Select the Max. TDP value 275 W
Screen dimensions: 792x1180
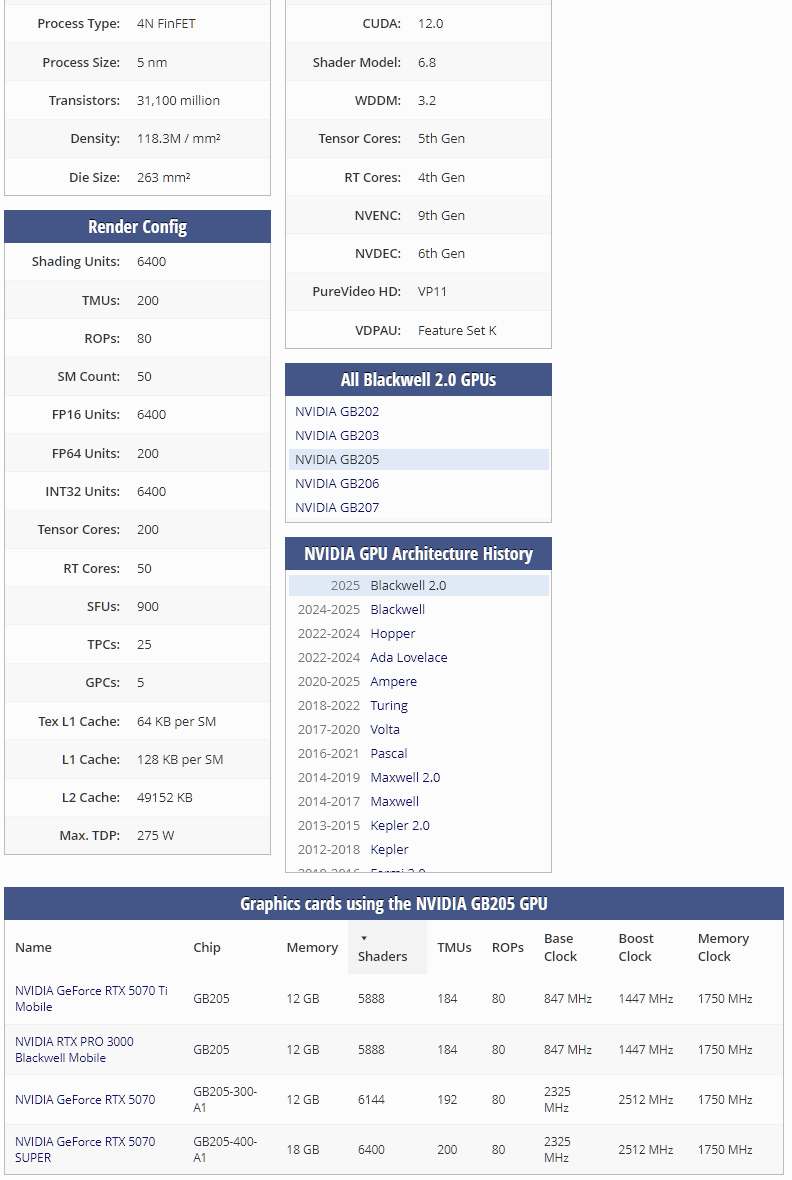tap(155, 836)
